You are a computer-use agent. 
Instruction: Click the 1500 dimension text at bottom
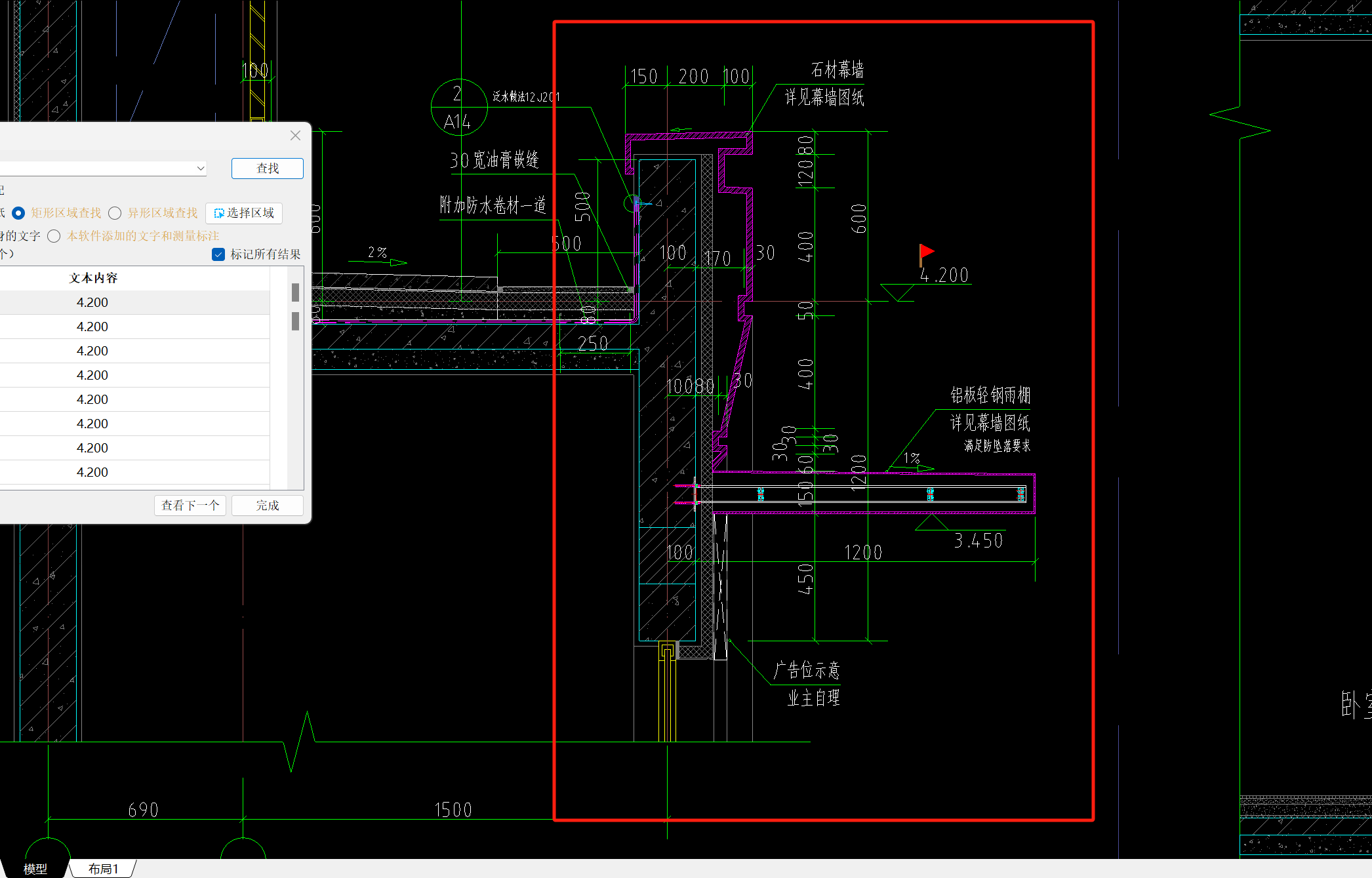pyautogui.click(x=454, y=810)
